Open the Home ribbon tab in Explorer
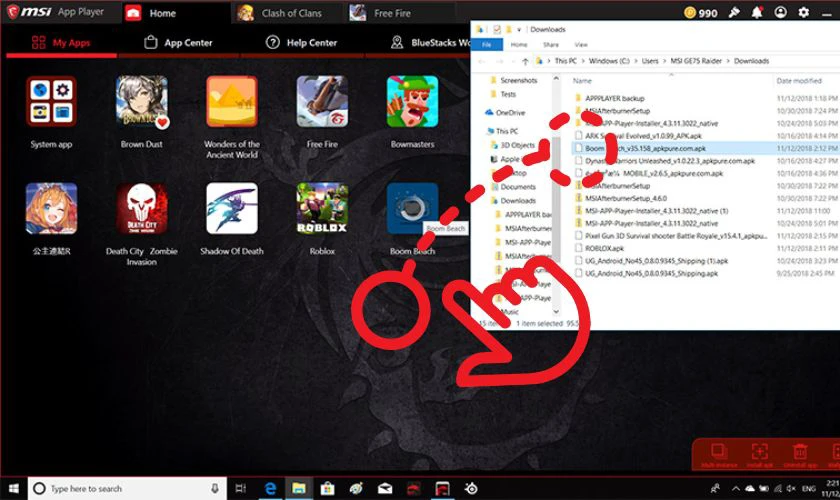 click(x=519, y=44)
